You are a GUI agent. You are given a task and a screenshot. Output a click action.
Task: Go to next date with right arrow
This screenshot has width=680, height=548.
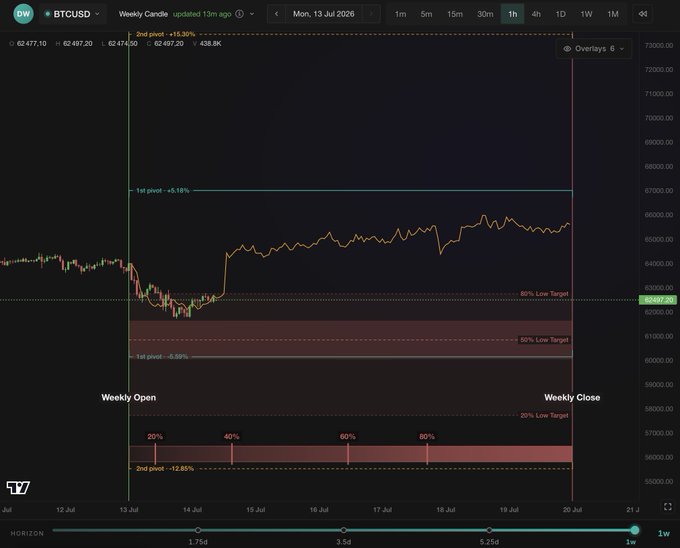coord(372,14)
